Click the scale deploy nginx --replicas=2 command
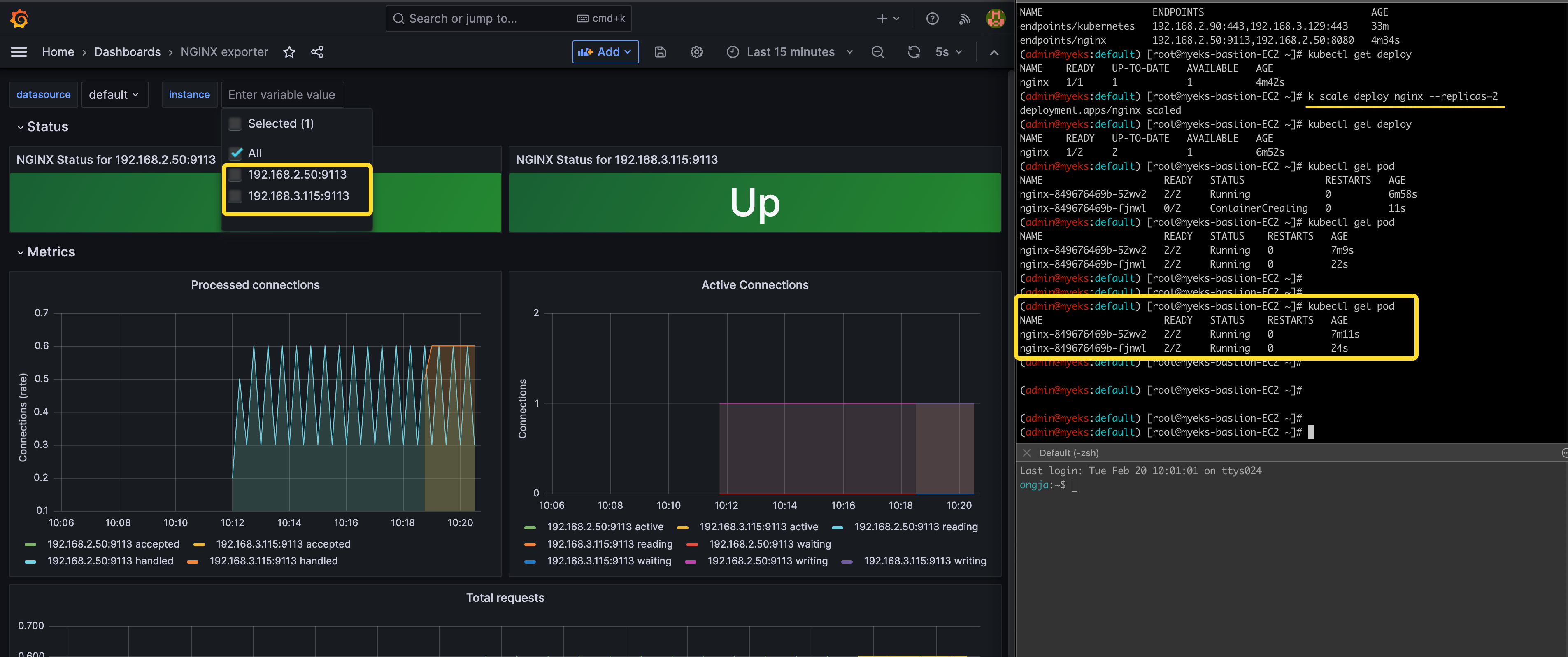 (x=1403, y=96)
